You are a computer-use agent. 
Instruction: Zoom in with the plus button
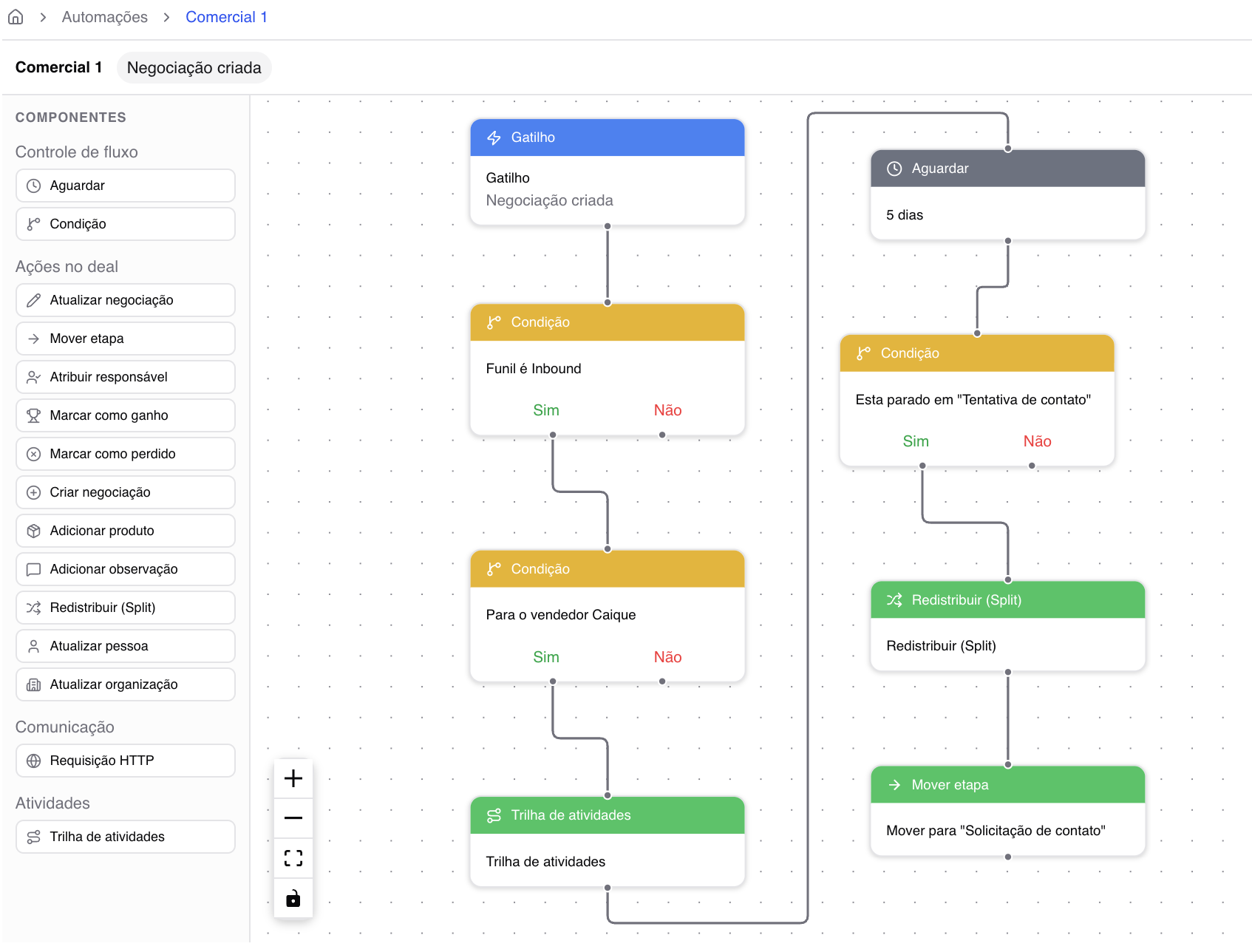click(293, 778)
